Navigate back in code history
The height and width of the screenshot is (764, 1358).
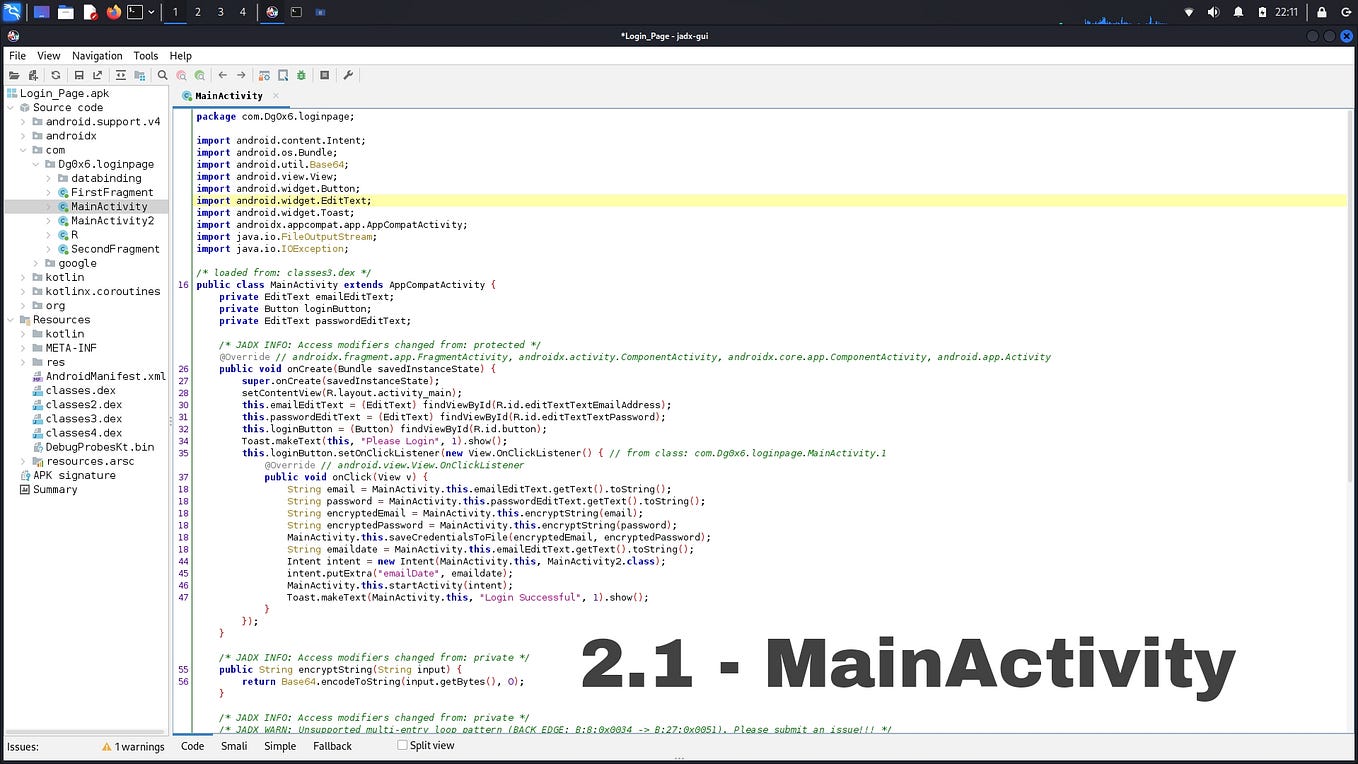[223, 75]
